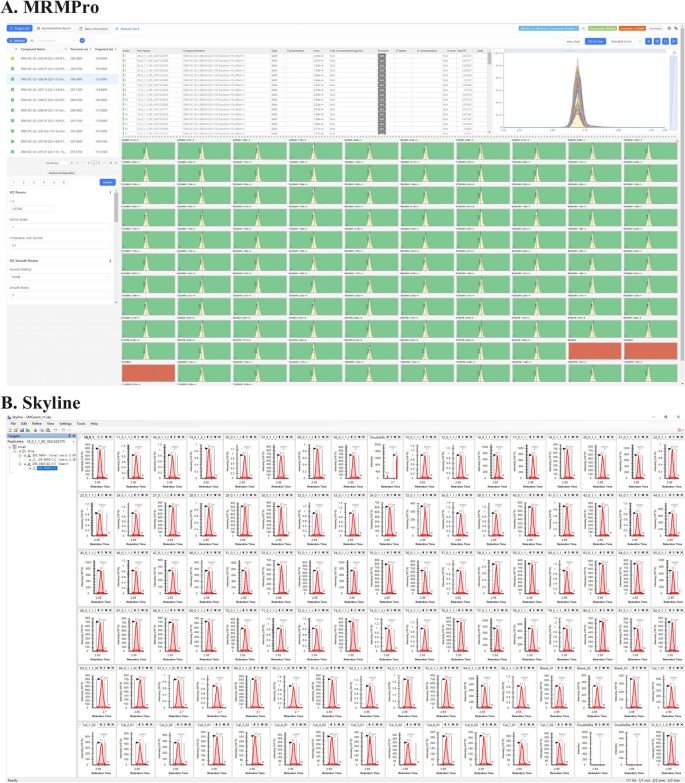Collapse the XIC Smooth Params section
Image resolution: width=685 pixels, height=783 pixels.
(x=60, y=261)
